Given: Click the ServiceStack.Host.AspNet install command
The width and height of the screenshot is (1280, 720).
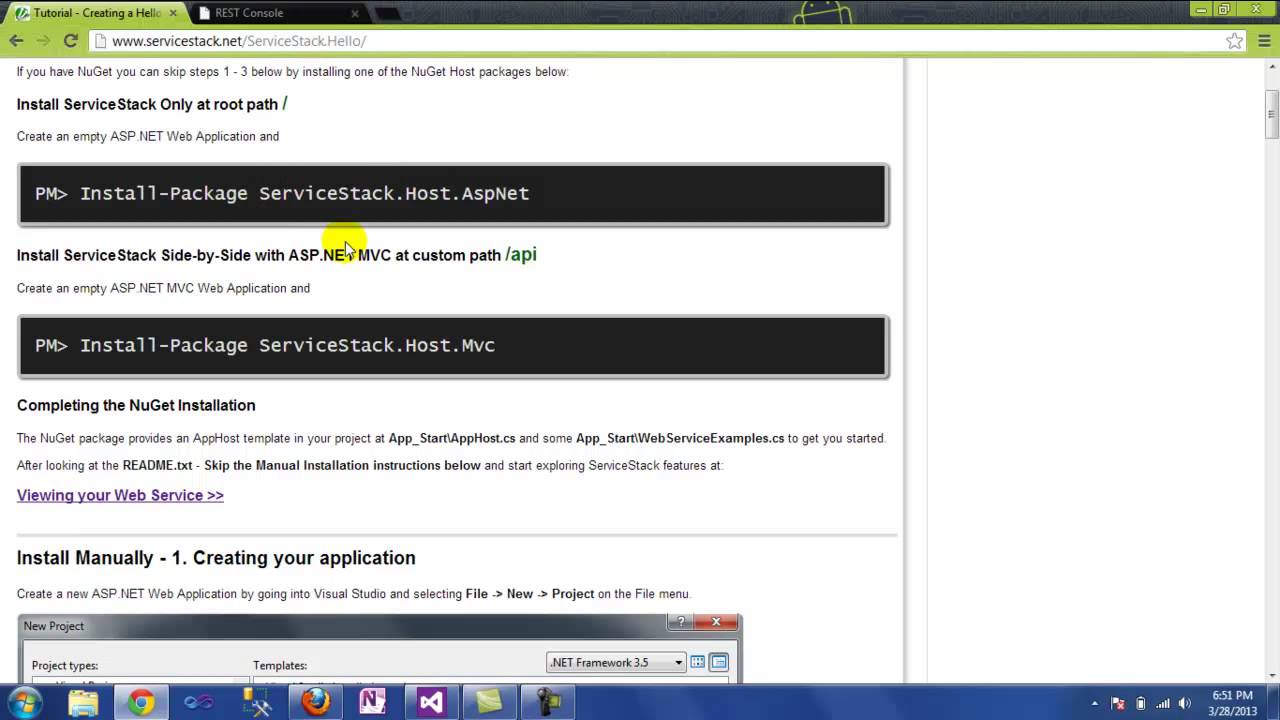Looking at the screenshot, I should [453, 194].
